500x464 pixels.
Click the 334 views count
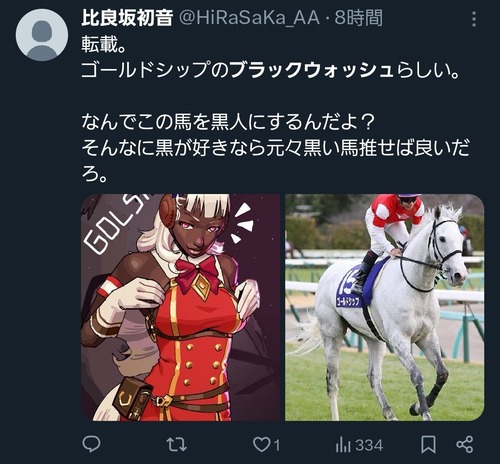369,445
